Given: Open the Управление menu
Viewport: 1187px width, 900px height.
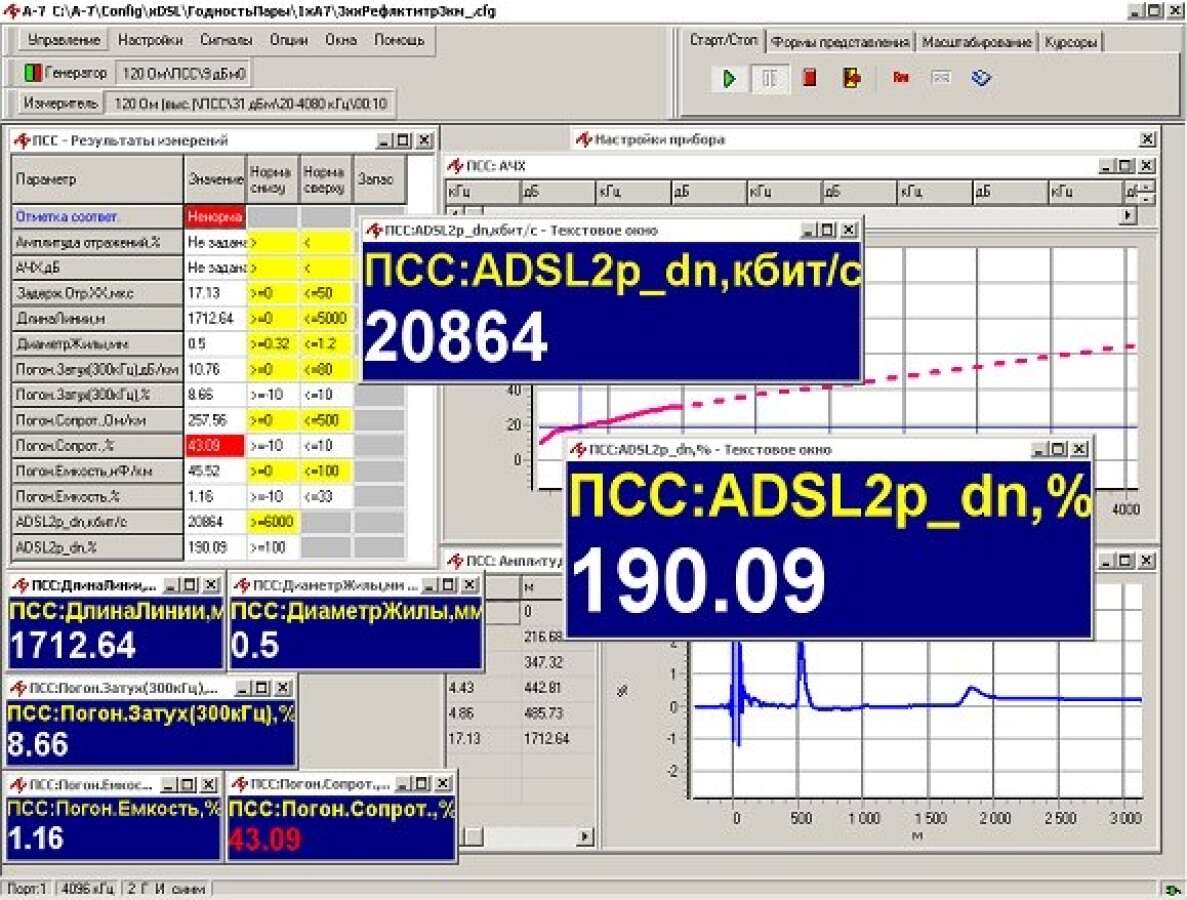Looking at the screenshot, I should click(64, 40).
